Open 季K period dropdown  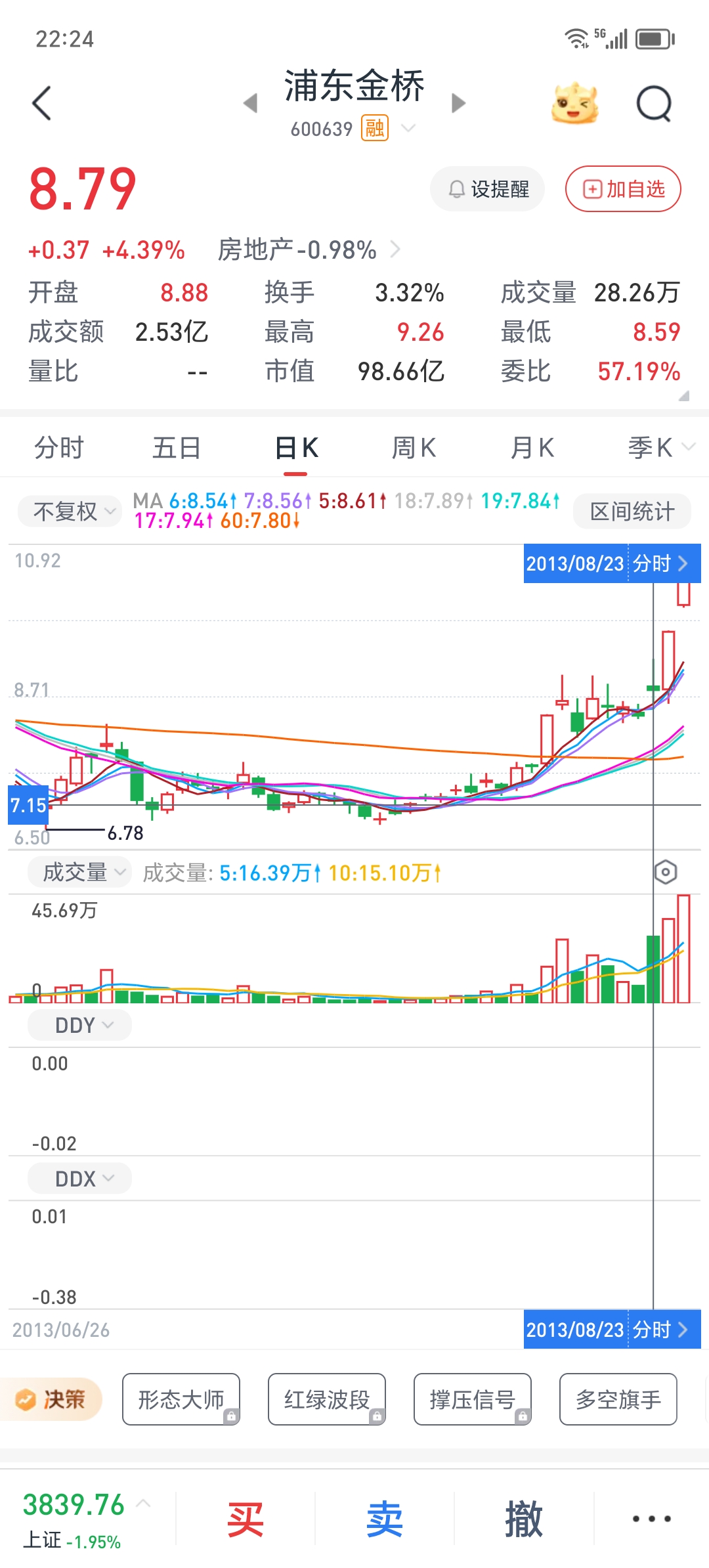point(660,448)
